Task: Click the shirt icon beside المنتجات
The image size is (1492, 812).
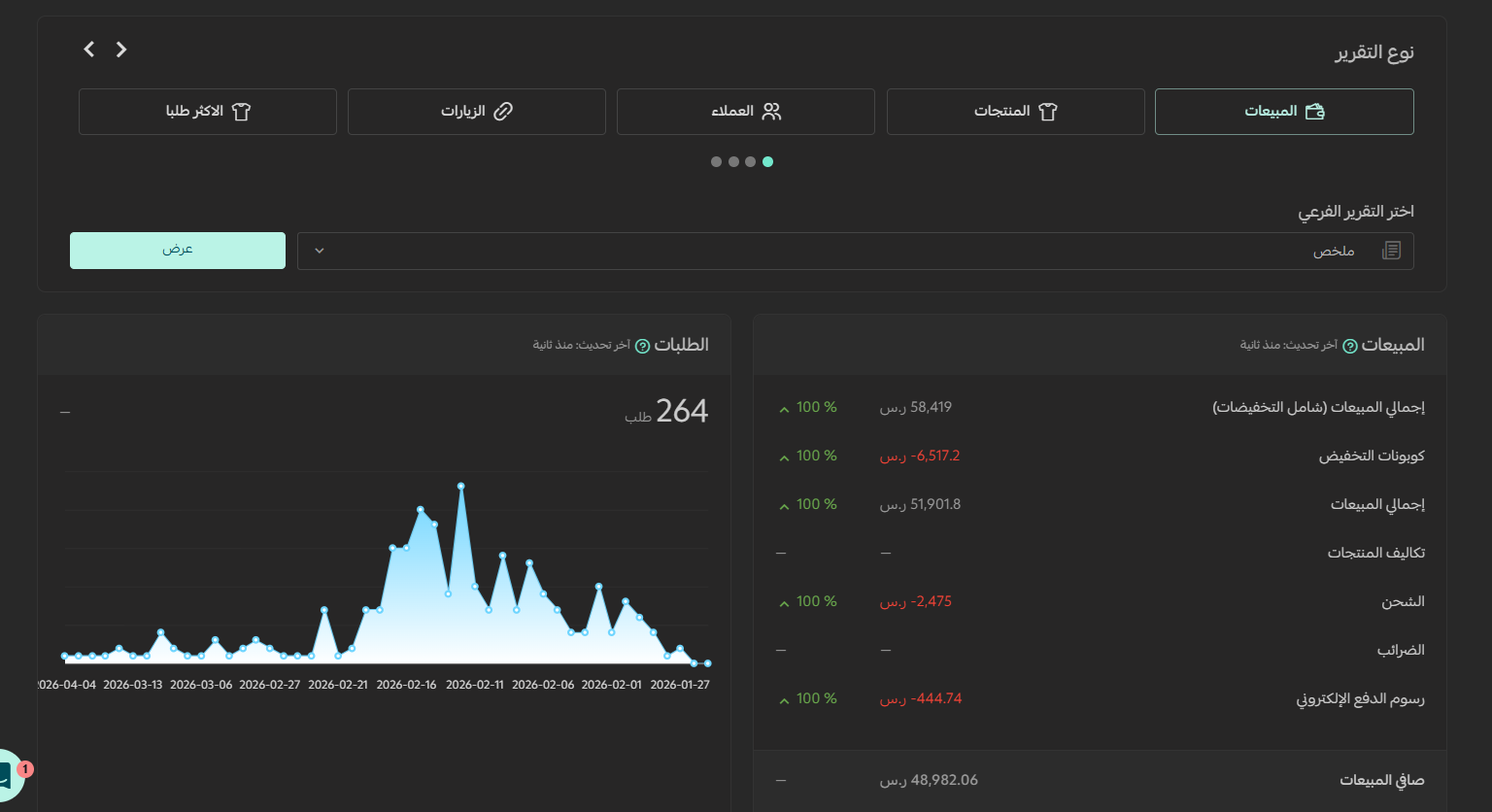Action: point(1047,112)
